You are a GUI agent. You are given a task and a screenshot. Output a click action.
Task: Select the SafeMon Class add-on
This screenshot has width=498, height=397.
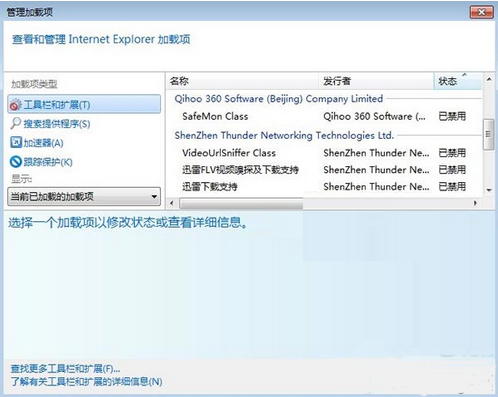215,116
